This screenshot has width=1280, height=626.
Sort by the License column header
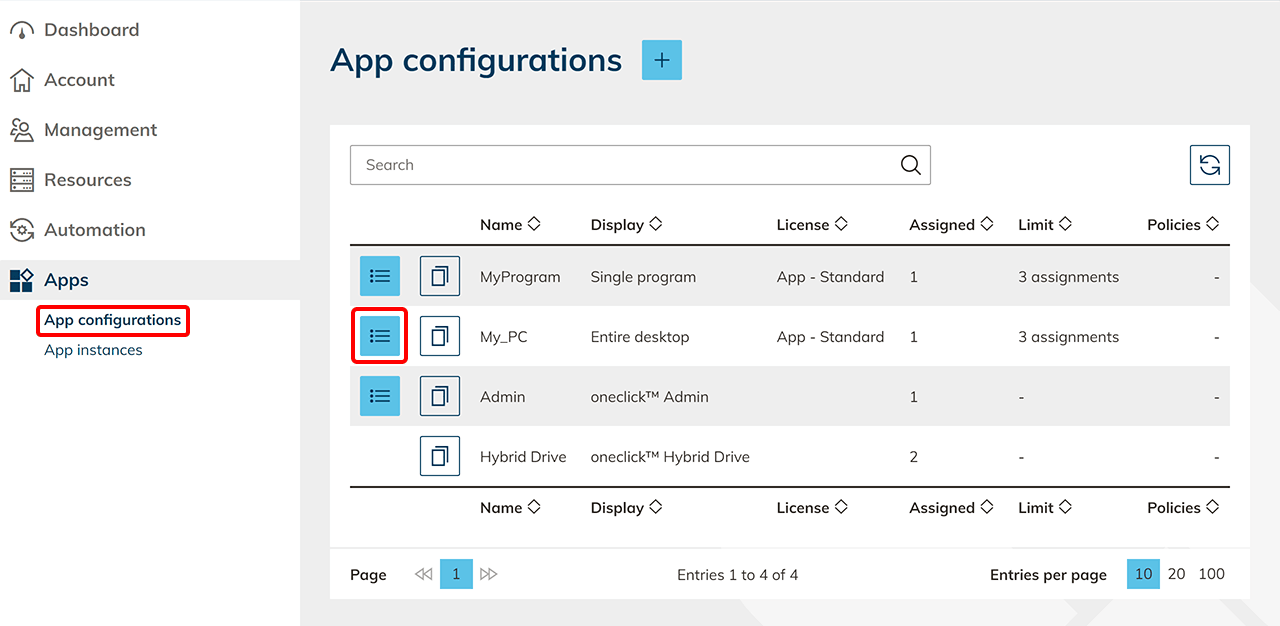(x=811, y=225)
